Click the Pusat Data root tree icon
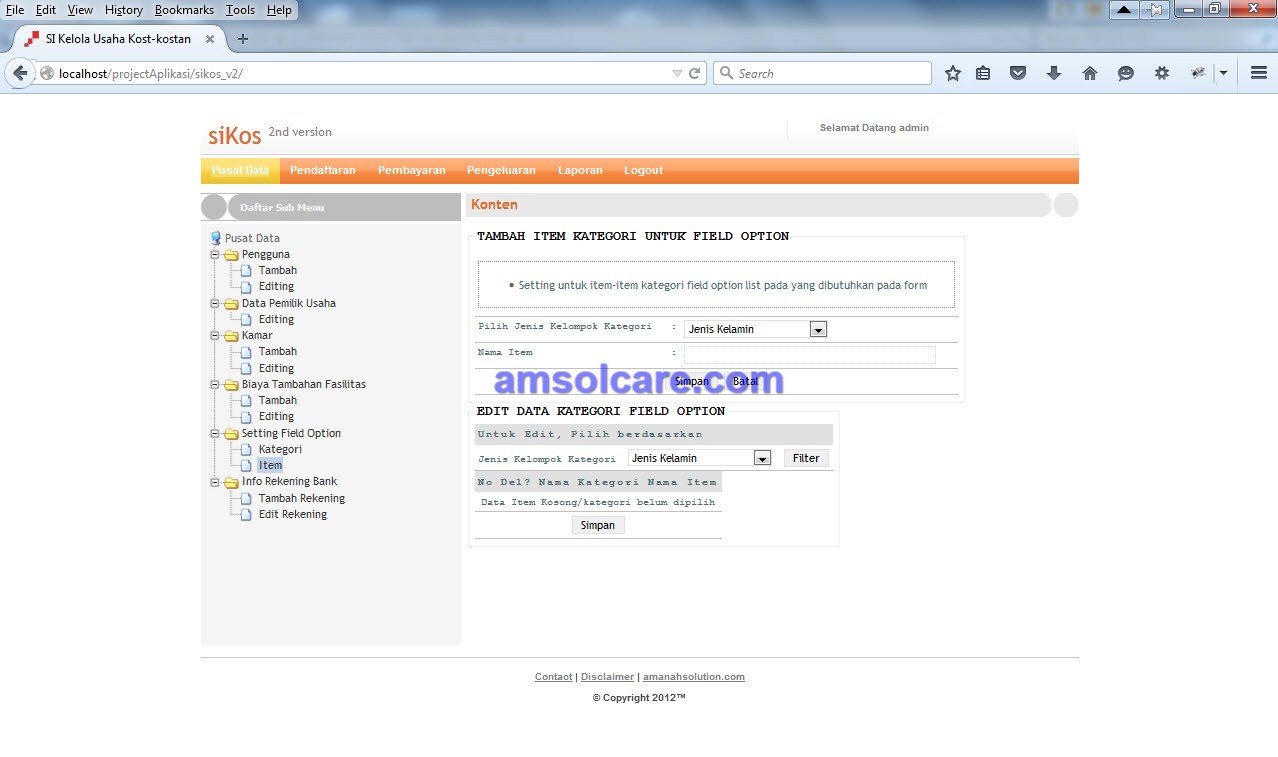This screenshot has width=1278, height=757. tap(215, 238)
